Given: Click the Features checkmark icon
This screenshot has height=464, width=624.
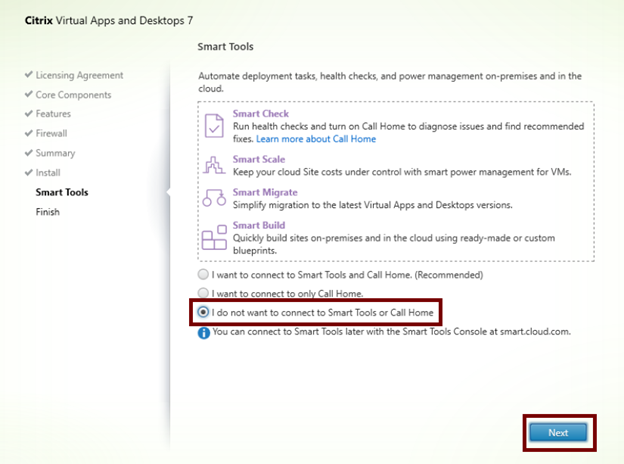Looking at the screenshot, I should tap(29, 113).
